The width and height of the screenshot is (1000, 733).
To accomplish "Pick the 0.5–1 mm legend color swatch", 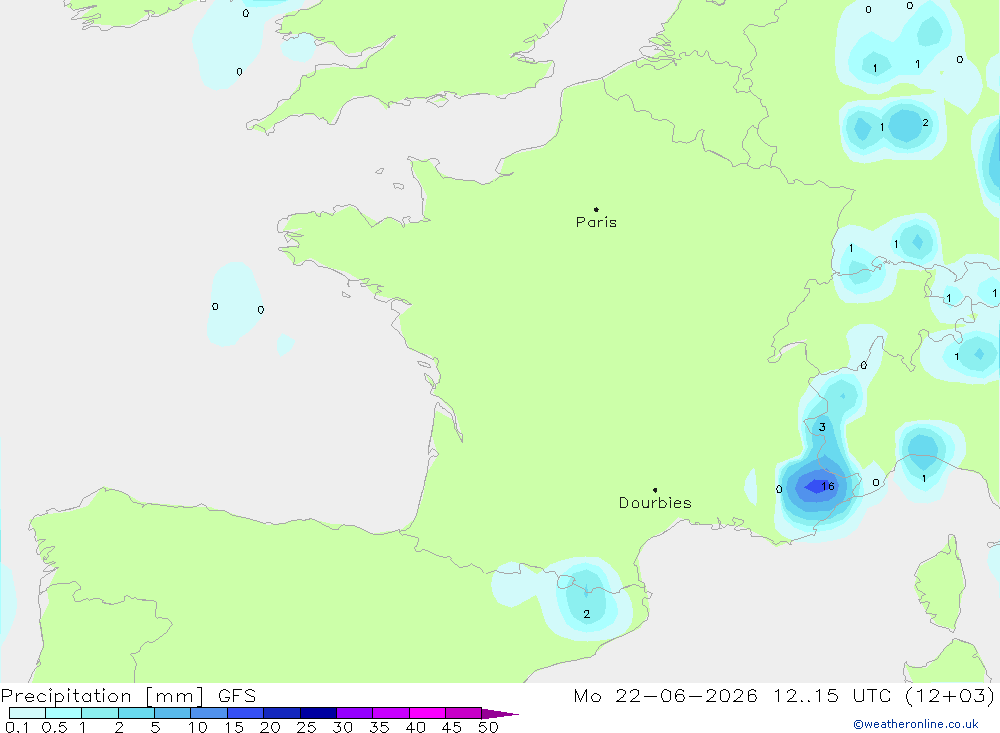I will 64,713.
